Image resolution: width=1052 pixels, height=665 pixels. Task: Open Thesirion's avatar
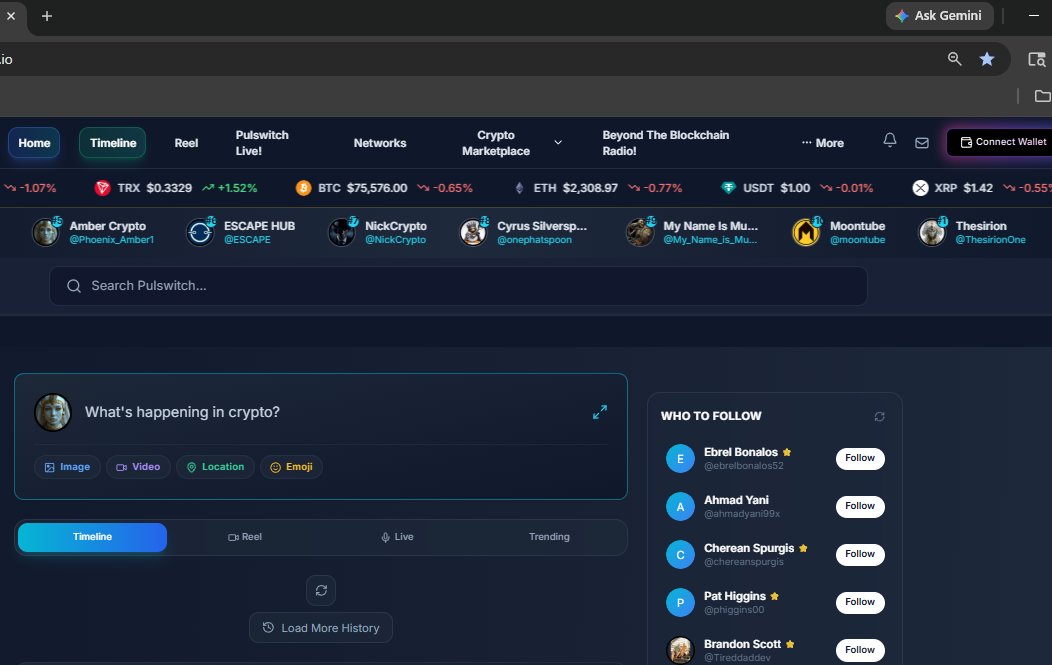point(932,232)
